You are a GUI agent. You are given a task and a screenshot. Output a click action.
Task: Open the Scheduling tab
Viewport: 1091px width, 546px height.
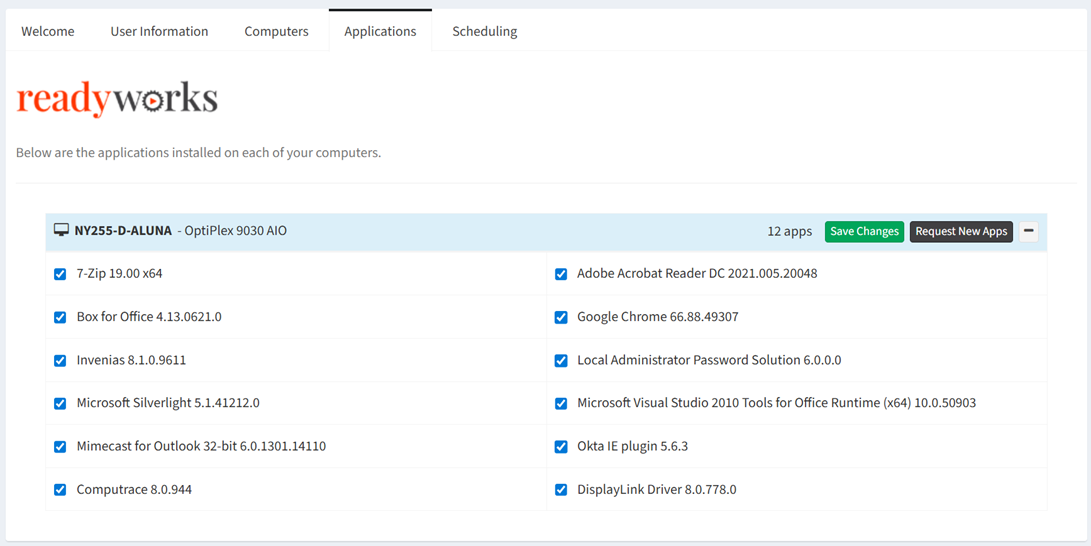click(x=485, y=31)
